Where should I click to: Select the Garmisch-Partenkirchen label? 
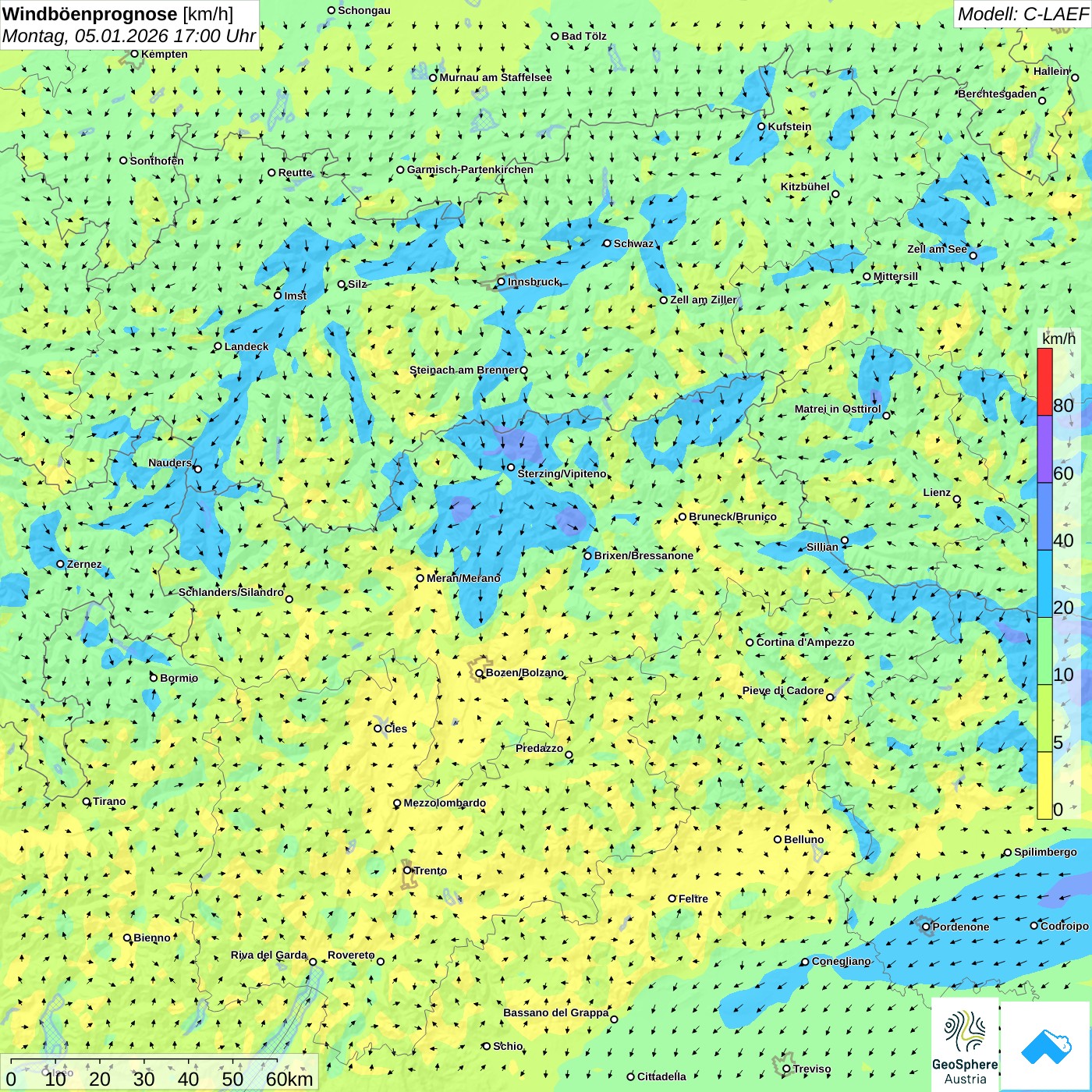pyautogui.click(x=470, y=169)
